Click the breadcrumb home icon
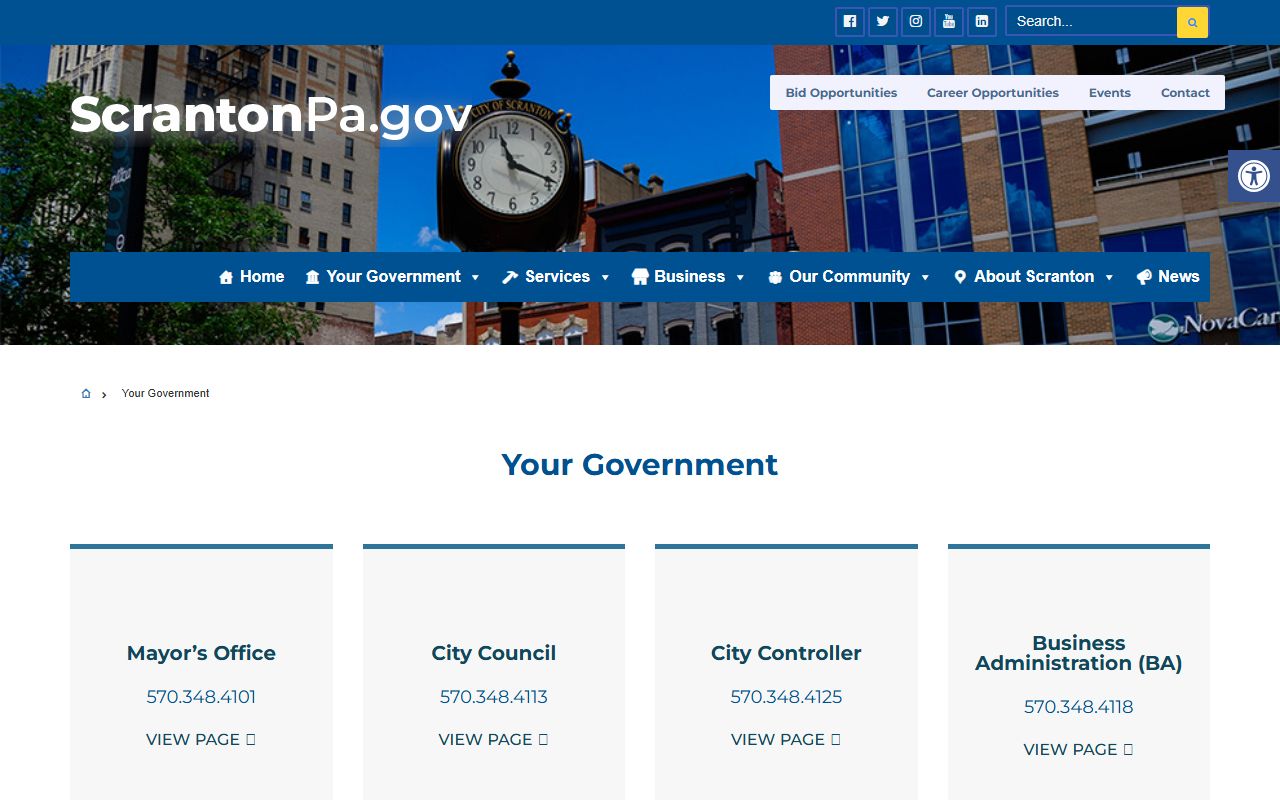1280x800 pixels. pos(86,394)
